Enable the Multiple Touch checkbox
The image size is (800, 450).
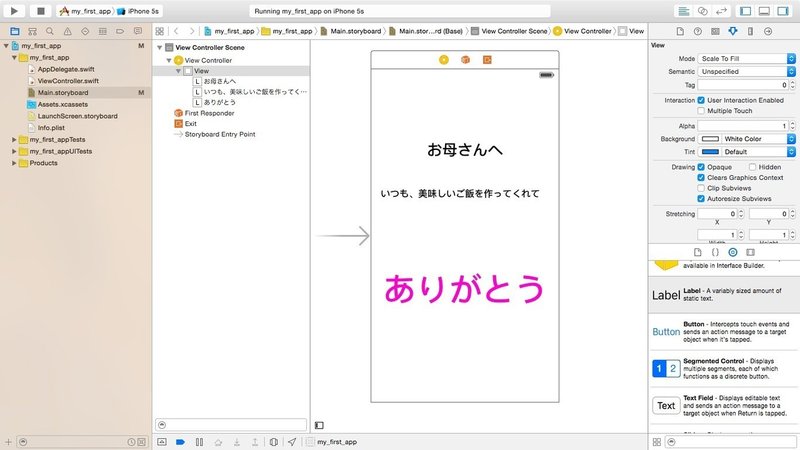click(701, 111)
